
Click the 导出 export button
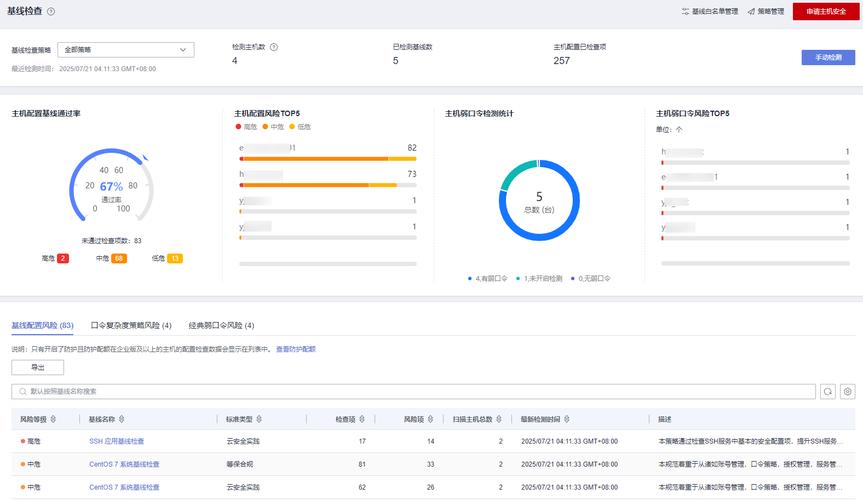[37, 367]
